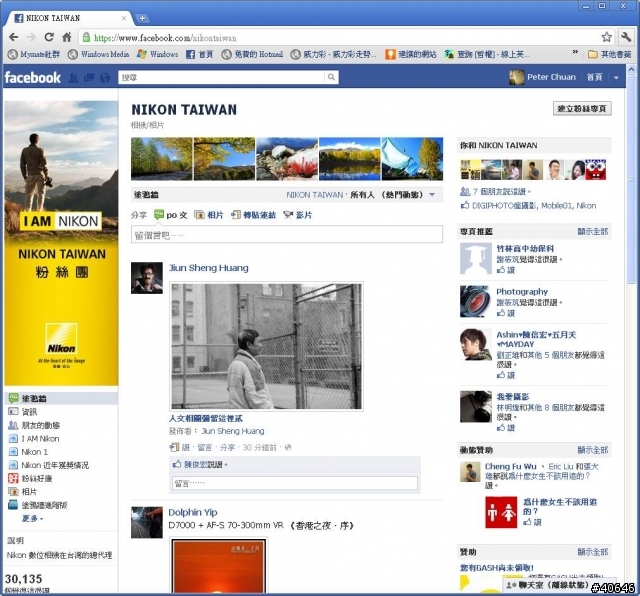Click Peter Chuan profile picture icon
640x596 pixels.
[x=516, y=77]
